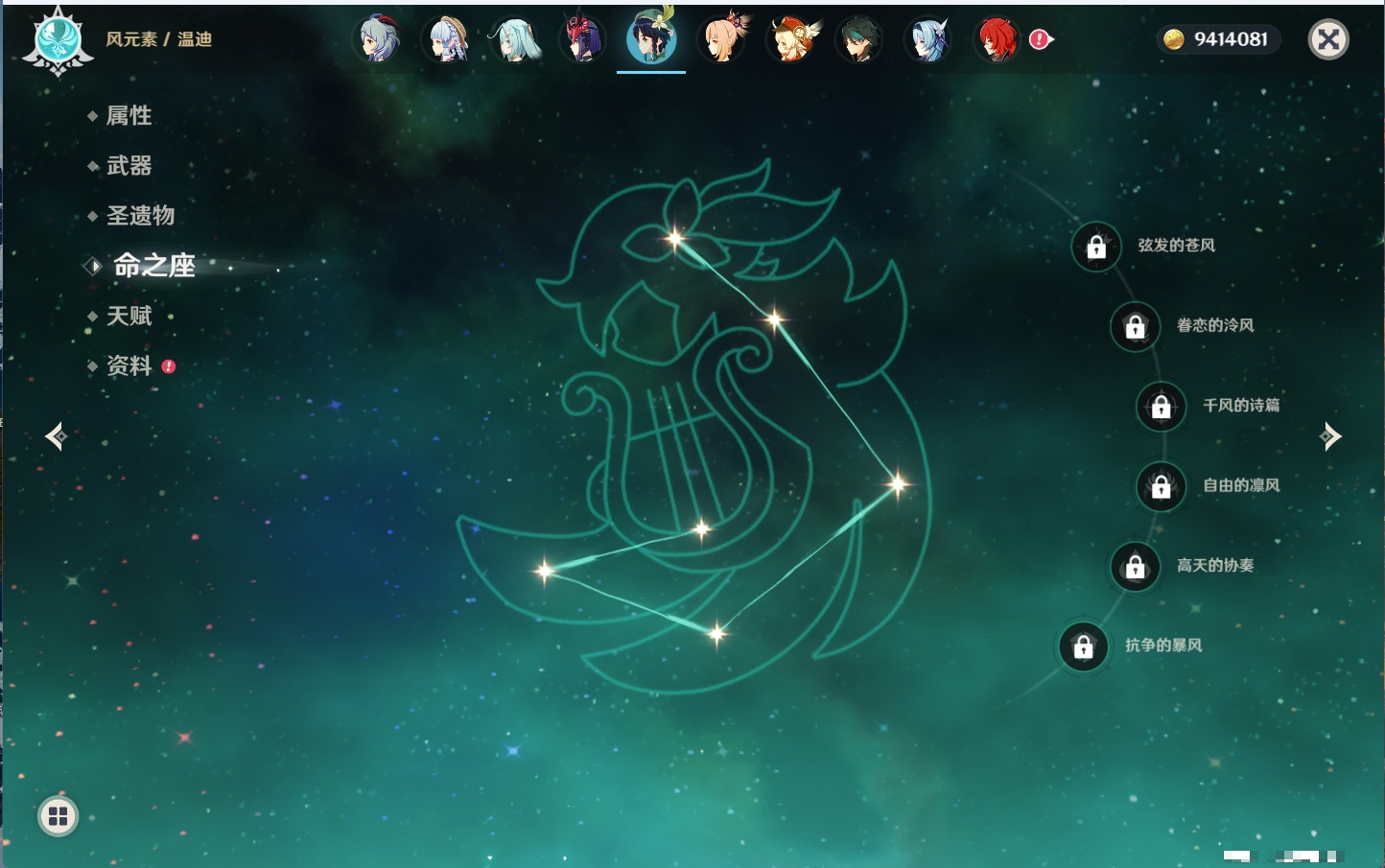Go to the 天赋 talents menu
Screen dimensions: 1385x868
129,316
